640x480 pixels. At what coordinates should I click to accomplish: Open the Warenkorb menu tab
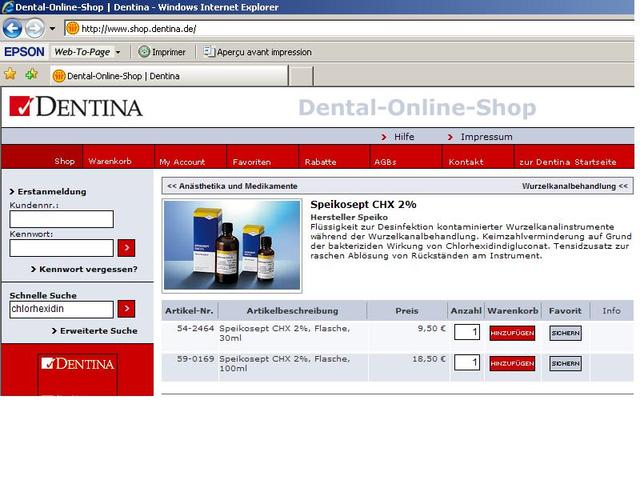pyautogui.click(x=109, y=161)
